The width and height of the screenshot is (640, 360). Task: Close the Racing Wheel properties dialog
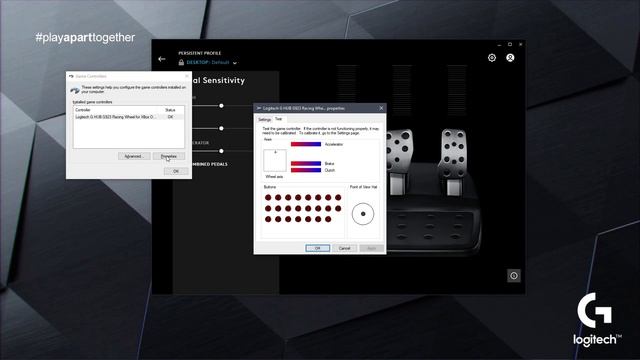point(381,108)
